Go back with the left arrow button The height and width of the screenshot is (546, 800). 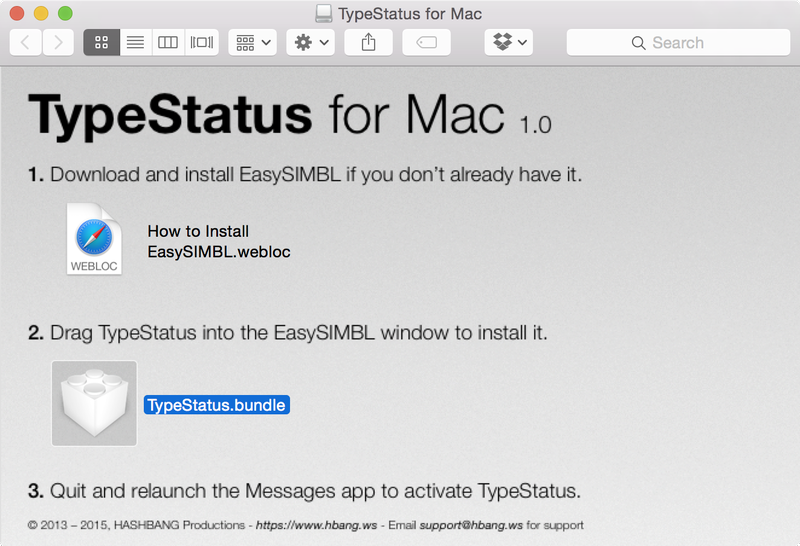(25, 42)
